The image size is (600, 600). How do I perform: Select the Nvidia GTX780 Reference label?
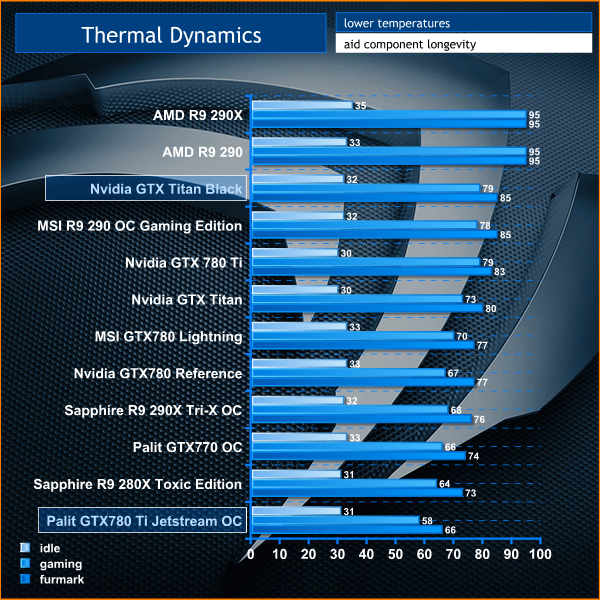click(x=158, y=373)
